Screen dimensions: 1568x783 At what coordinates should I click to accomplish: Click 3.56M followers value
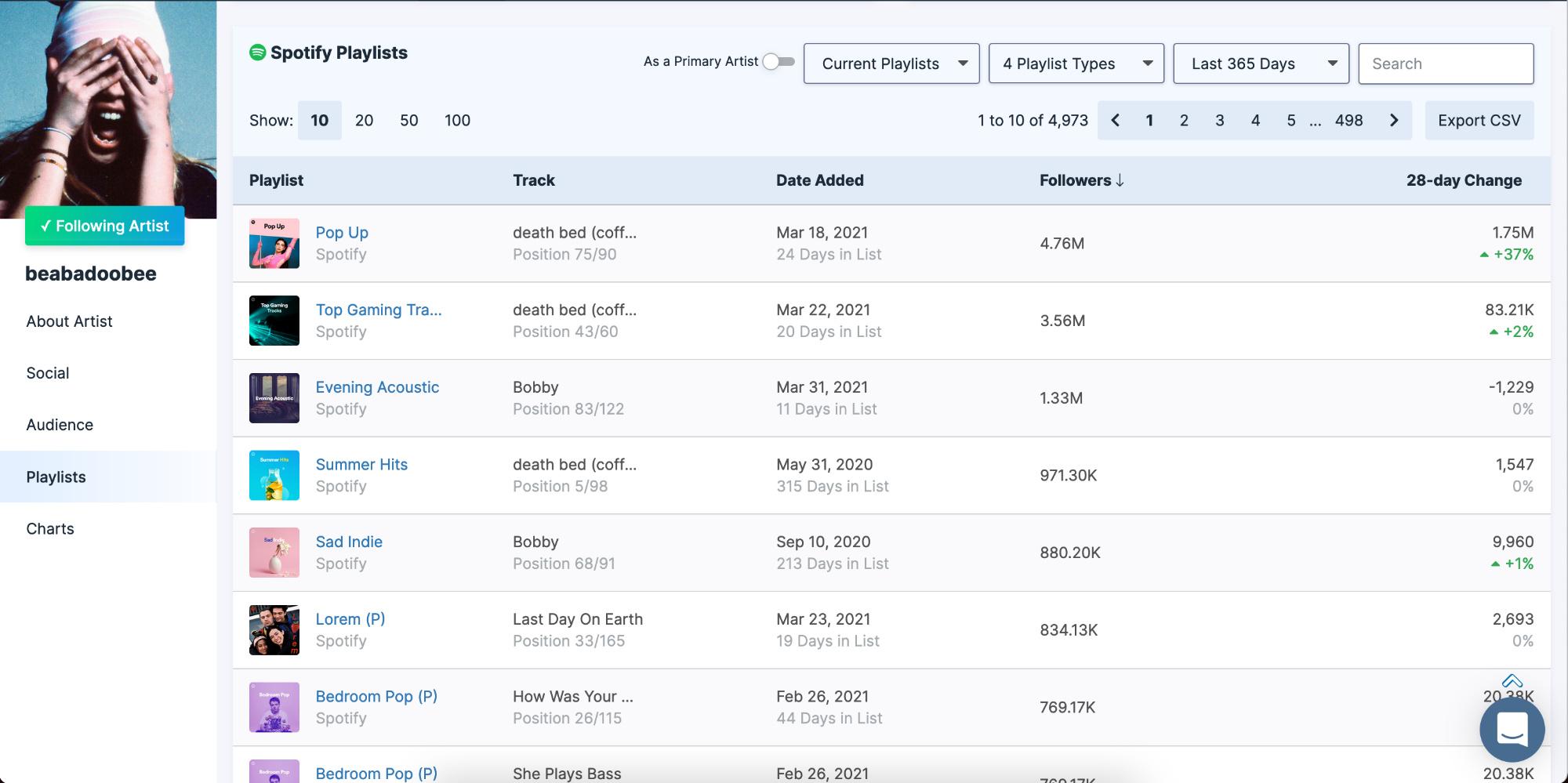tap(1062, 321)
